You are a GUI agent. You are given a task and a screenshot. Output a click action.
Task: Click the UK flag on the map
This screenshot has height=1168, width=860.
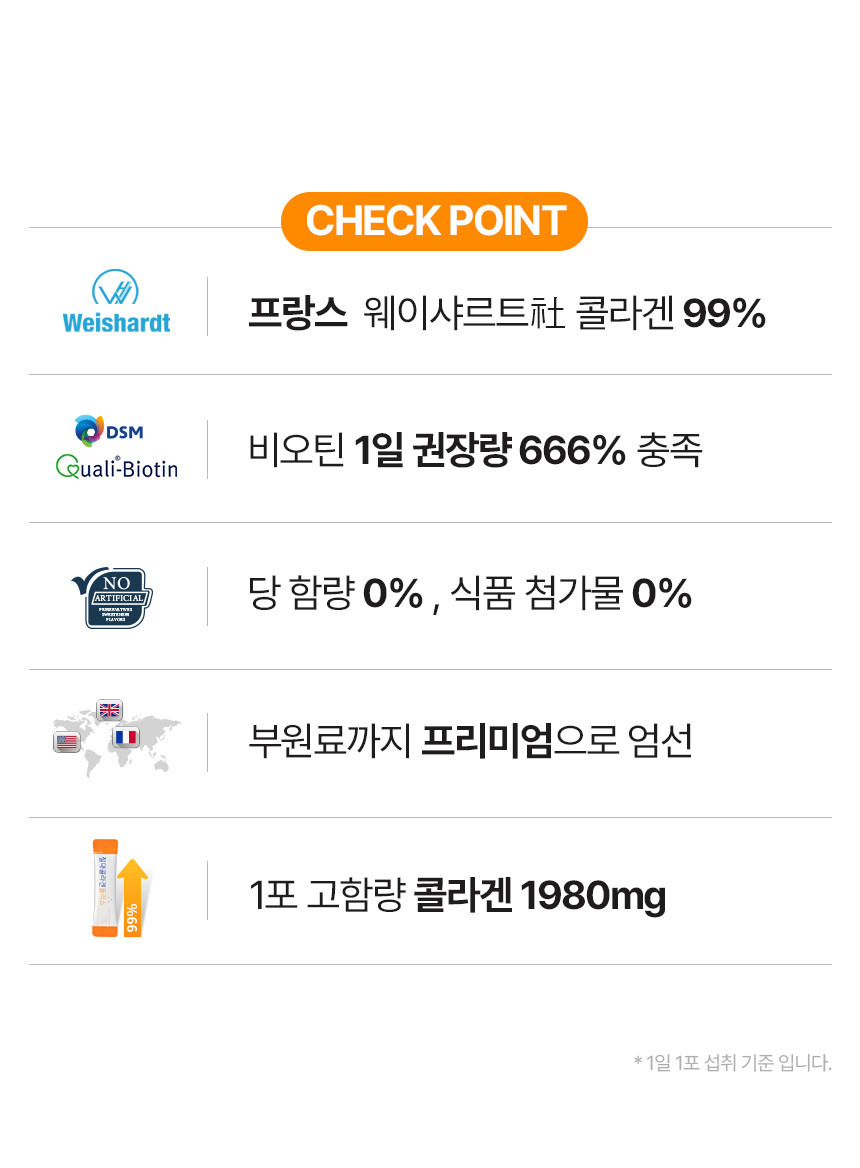pos(109,711)
